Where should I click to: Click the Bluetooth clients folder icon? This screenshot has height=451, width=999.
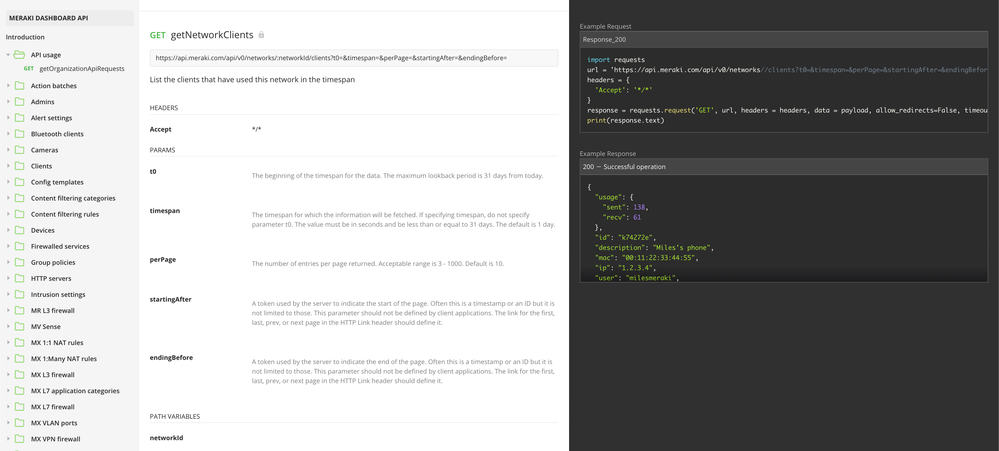tap(19, 134)
